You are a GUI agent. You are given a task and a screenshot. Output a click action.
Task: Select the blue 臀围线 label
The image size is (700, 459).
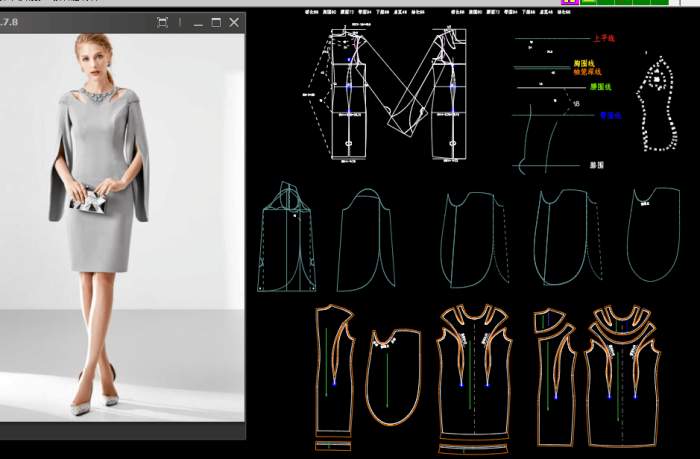pos(610,116)
